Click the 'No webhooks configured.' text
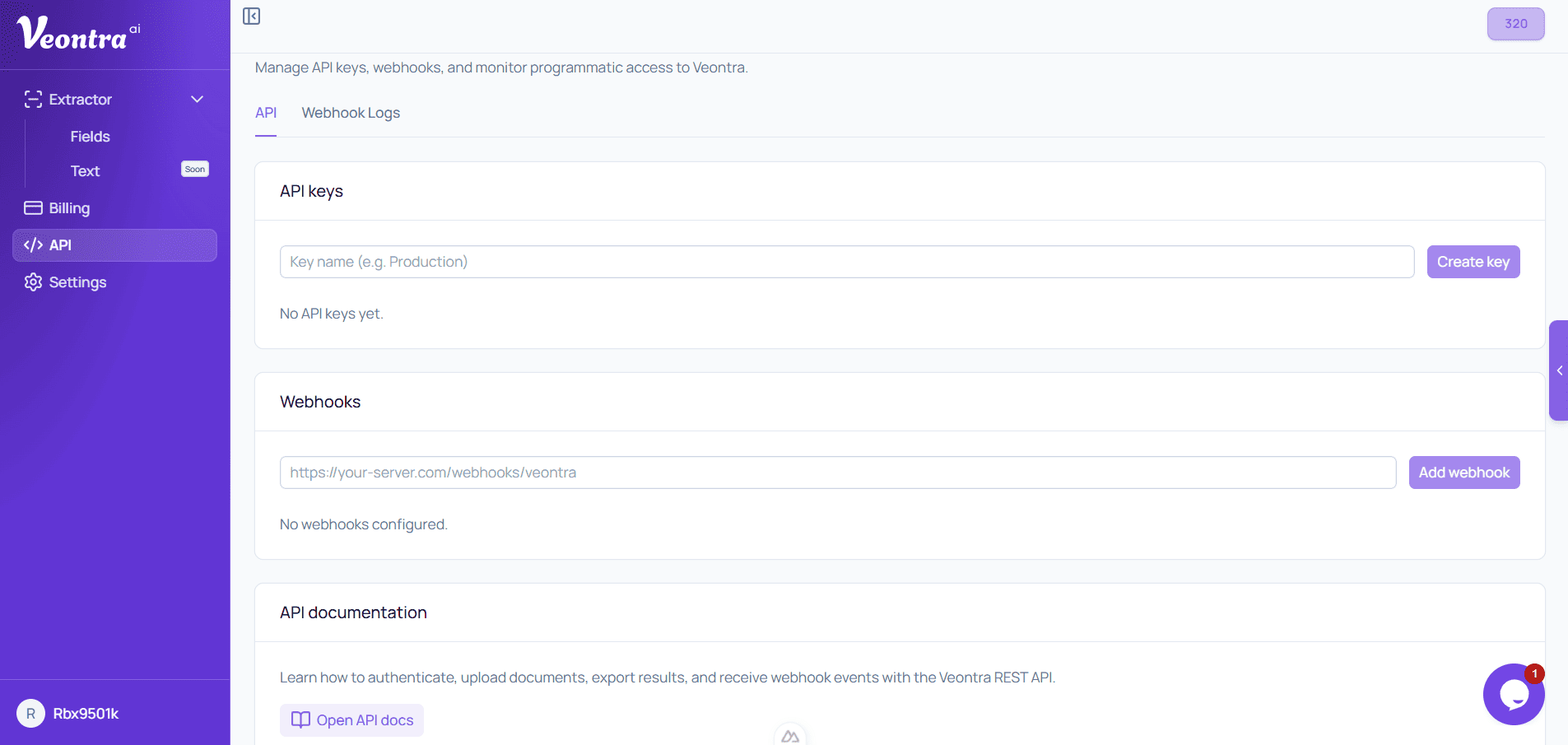The image size is (1568, 745). 364,524
